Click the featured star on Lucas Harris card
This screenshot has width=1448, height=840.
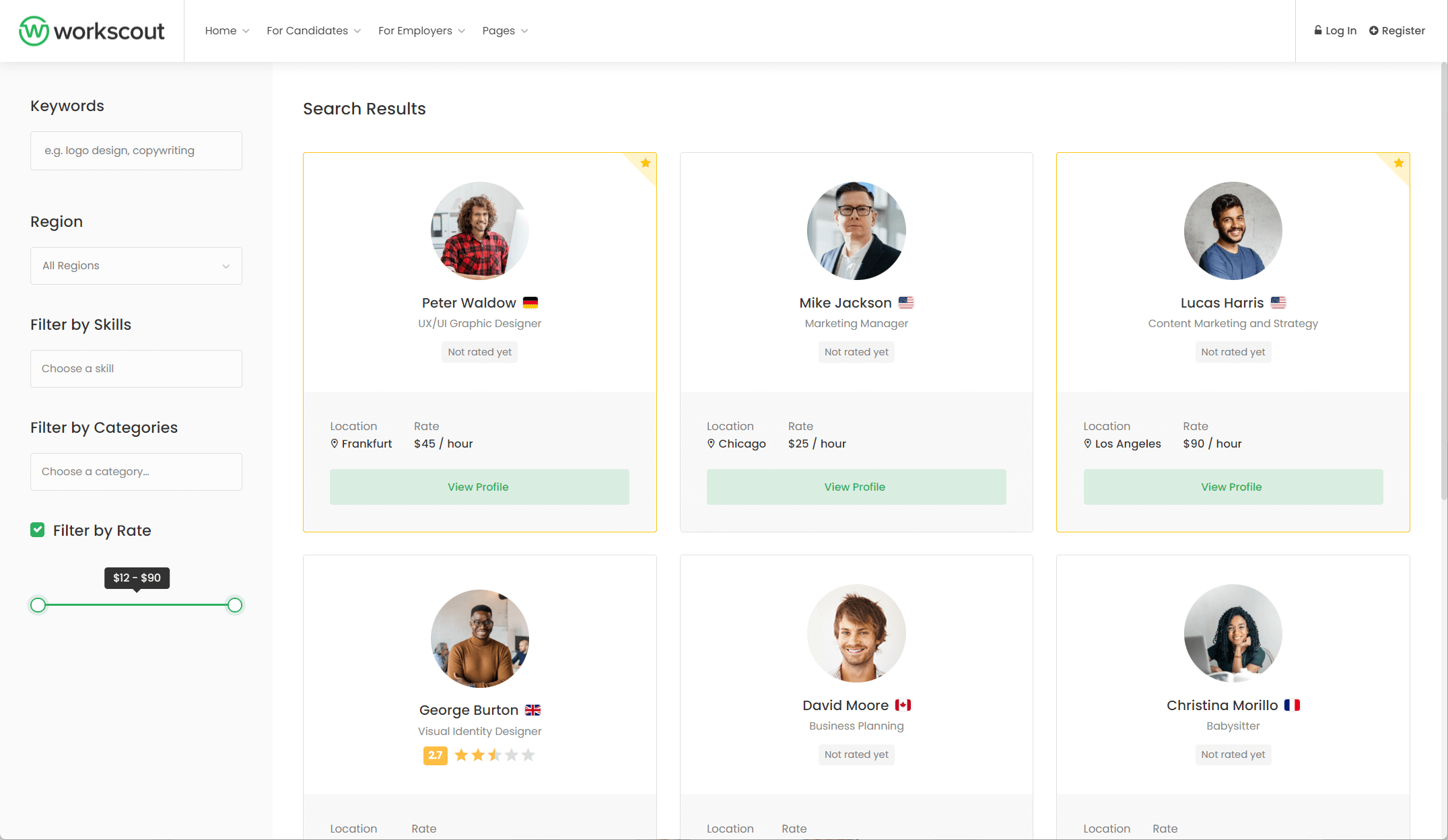click(x=1399, y=163)
